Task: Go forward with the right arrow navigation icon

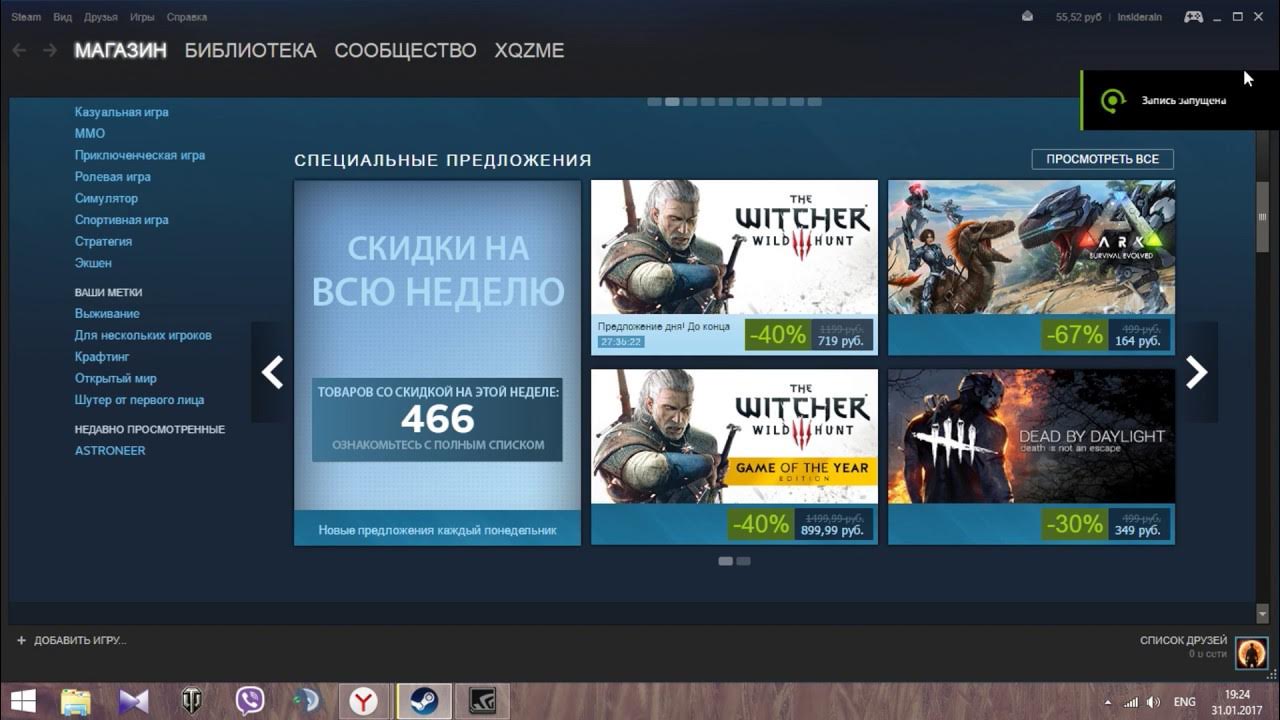Action: coord(49,50)
